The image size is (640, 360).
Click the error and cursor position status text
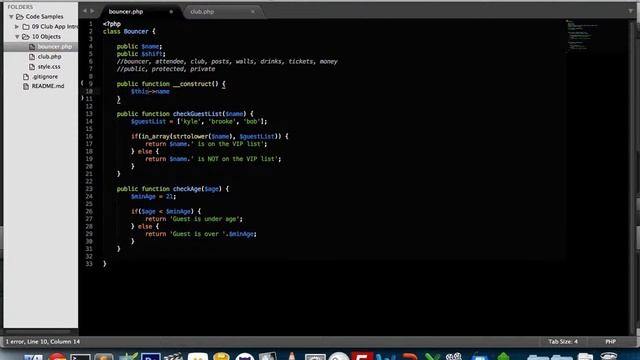click(x=43, y=342)
